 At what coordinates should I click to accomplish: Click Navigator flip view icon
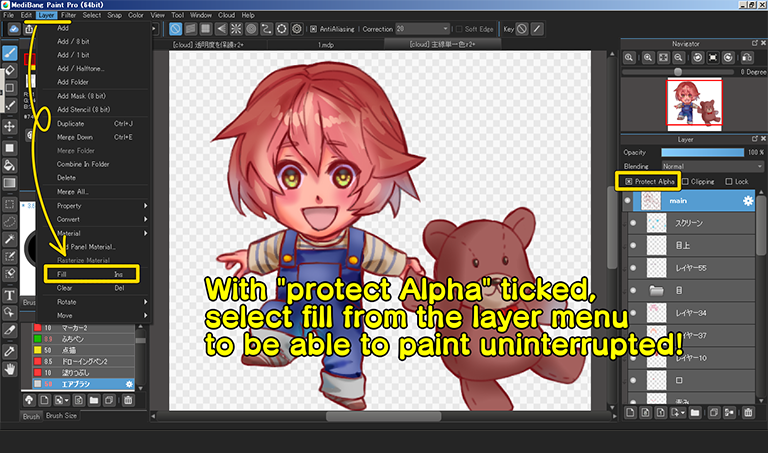click(x=747, y=58)
